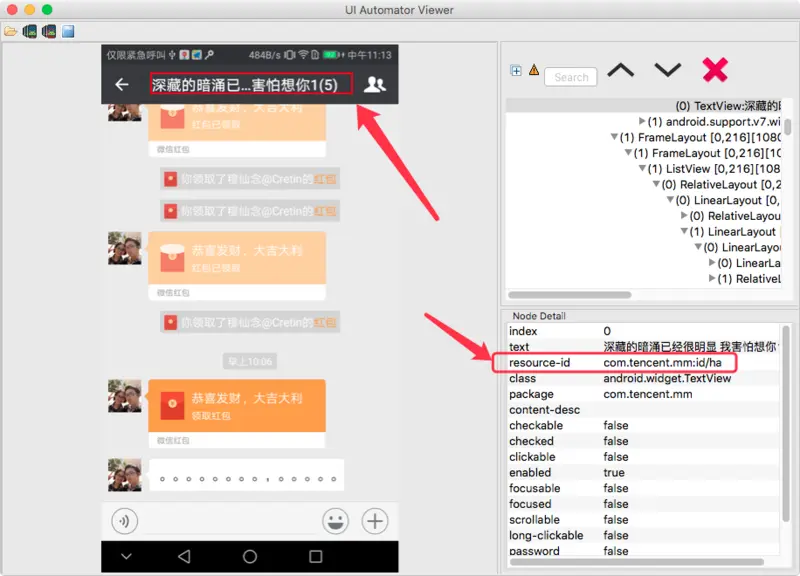
Task: Select the package value com.tencent.mm
Action: click(x=647, y=394)
